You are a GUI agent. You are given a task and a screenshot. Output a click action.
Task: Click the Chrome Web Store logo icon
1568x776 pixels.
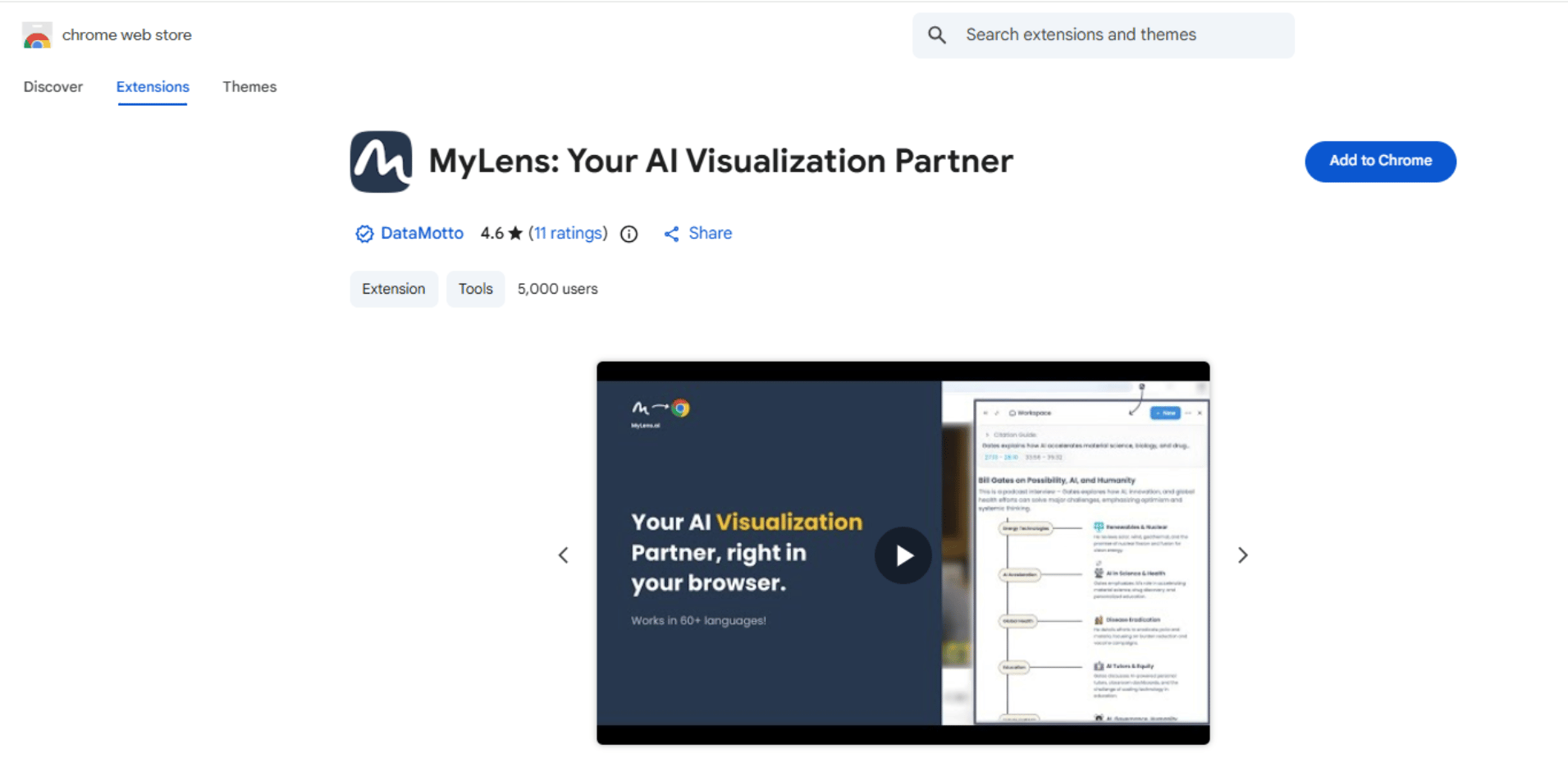[x=37, y=35]
